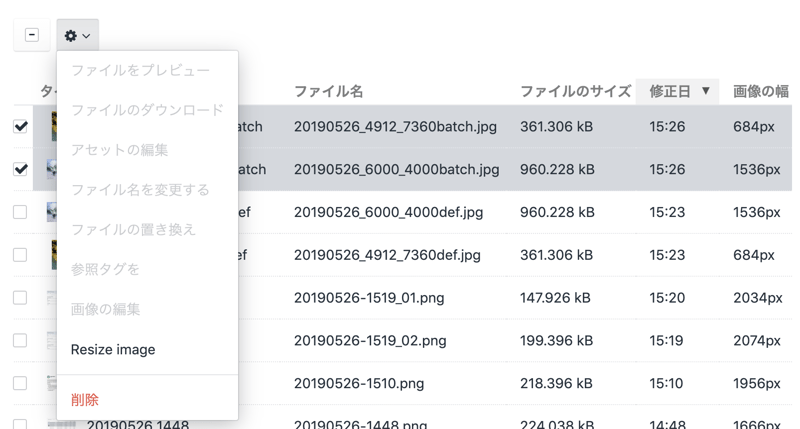Sort by ファイルのサイズ column header

point(574,91)
